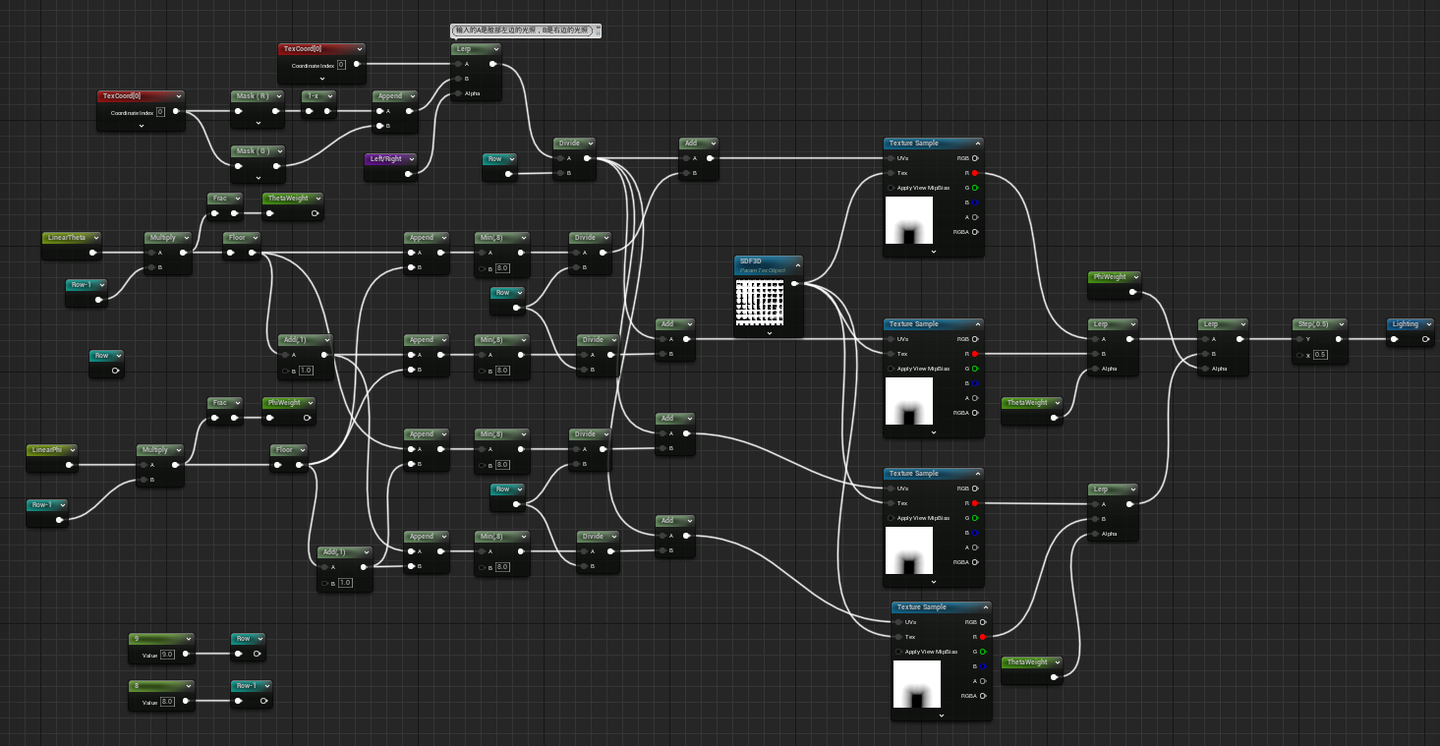This screenshot has width=1440, height=746.
Task: Open the title chevron on the Lighting node
Action: pyautogui.click(x=1427, y=324)
